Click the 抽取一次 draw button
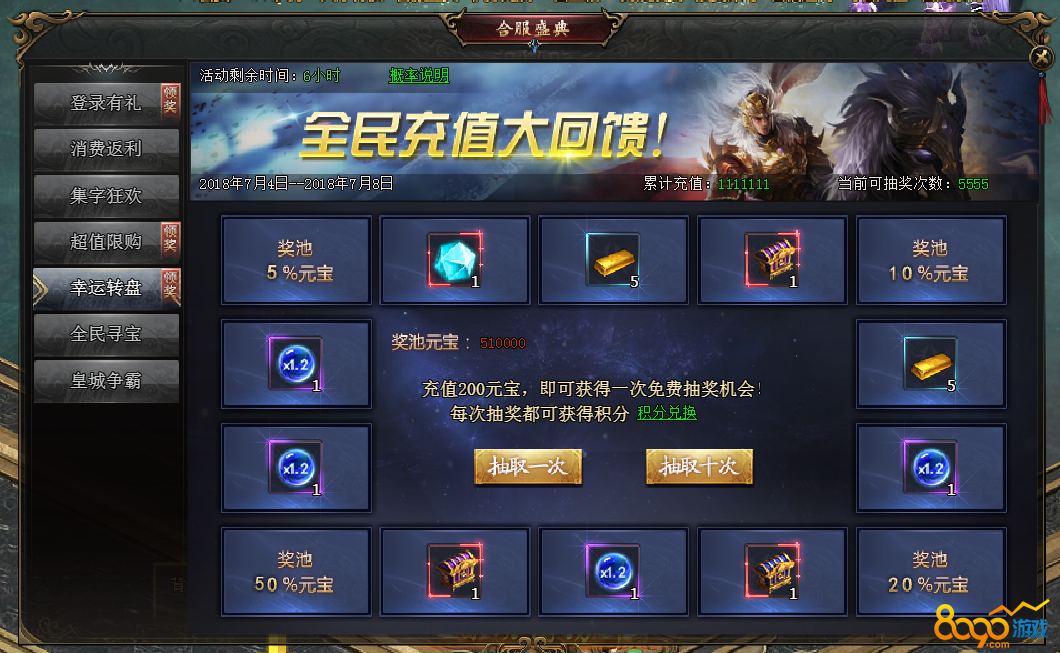The height and width of the screenshot is (653, 1060). [x=528, y=466]
